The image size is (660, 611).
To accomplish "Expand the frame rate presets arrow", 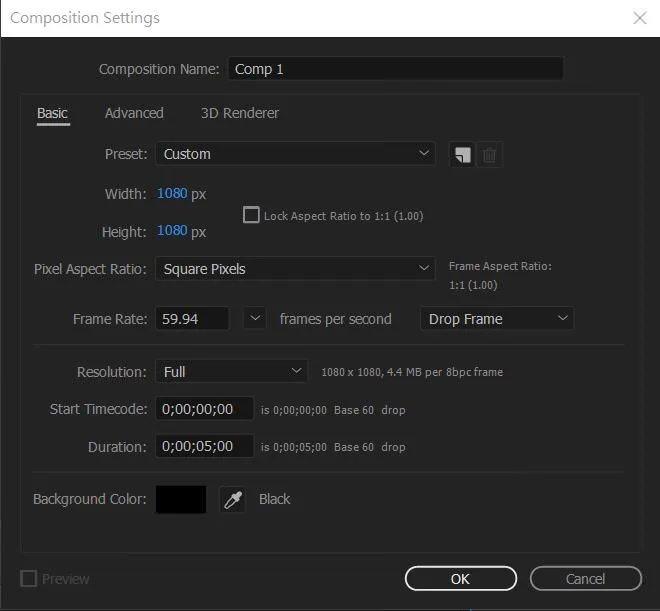I will (255, 319).
